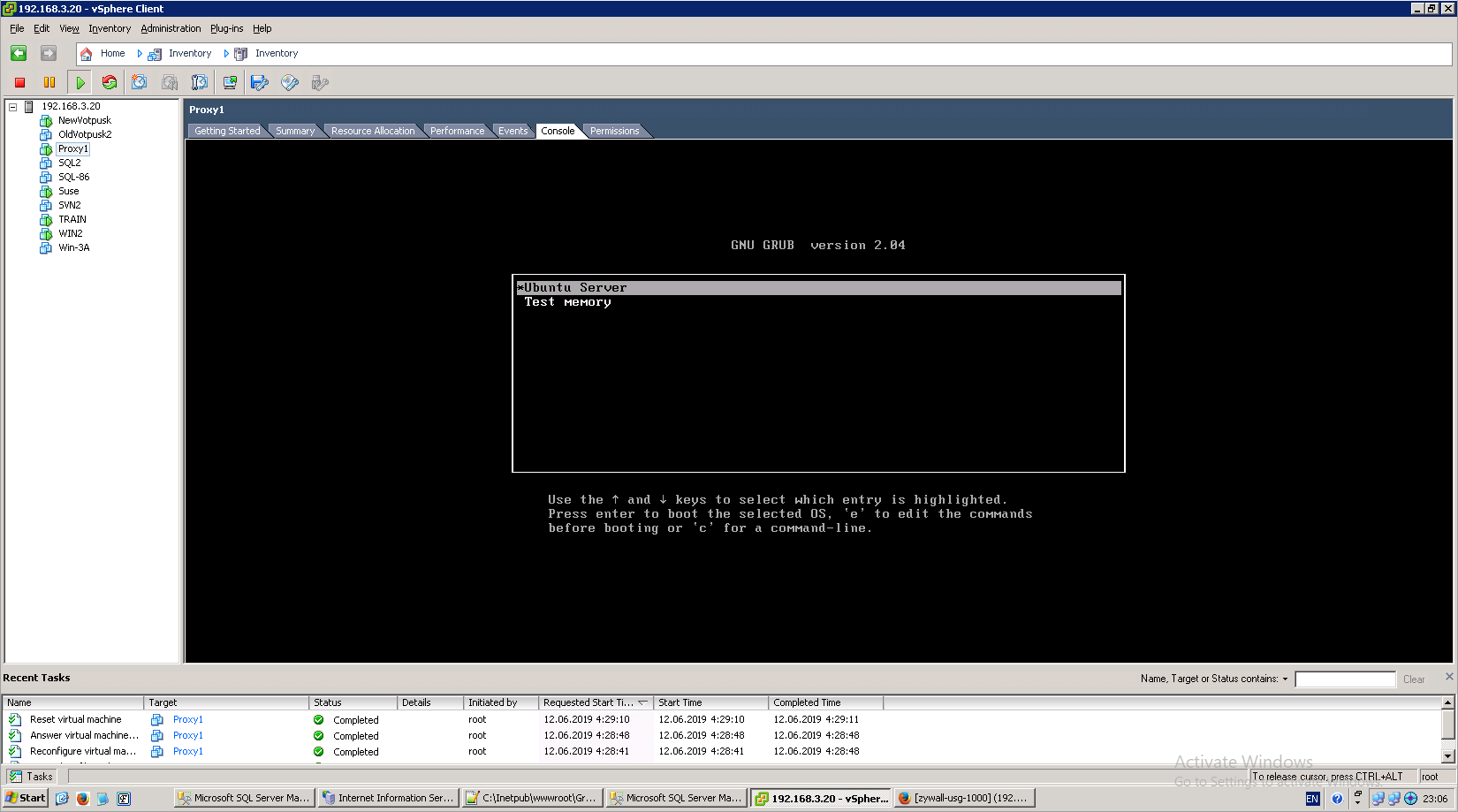Image resolution: width=1458 pixels, height=812 pixels.
Task: Select the SQL2 virtual machine
Action: (70, 163)
